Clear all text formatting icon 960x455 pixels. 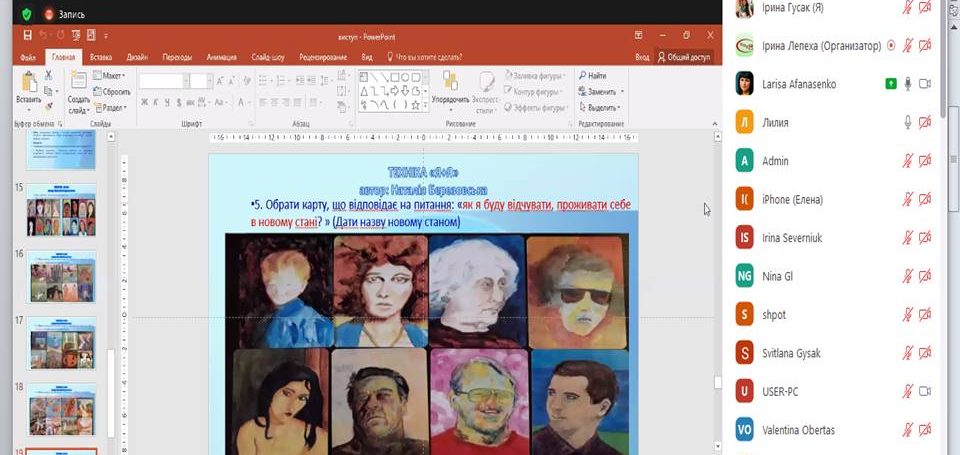pos(247,81)
